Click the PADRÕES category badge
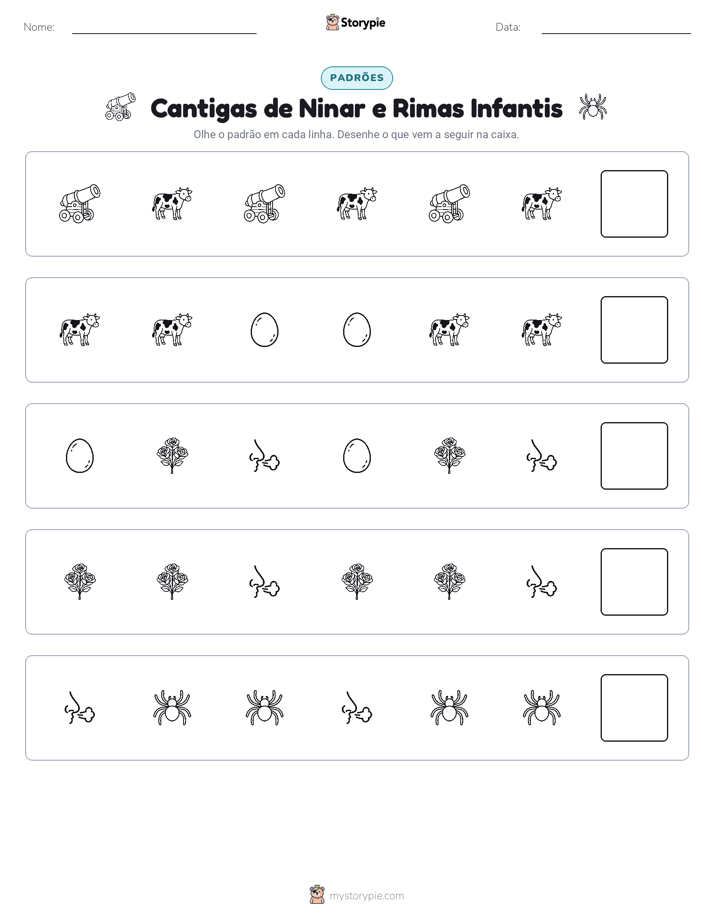 click(357, 78)
